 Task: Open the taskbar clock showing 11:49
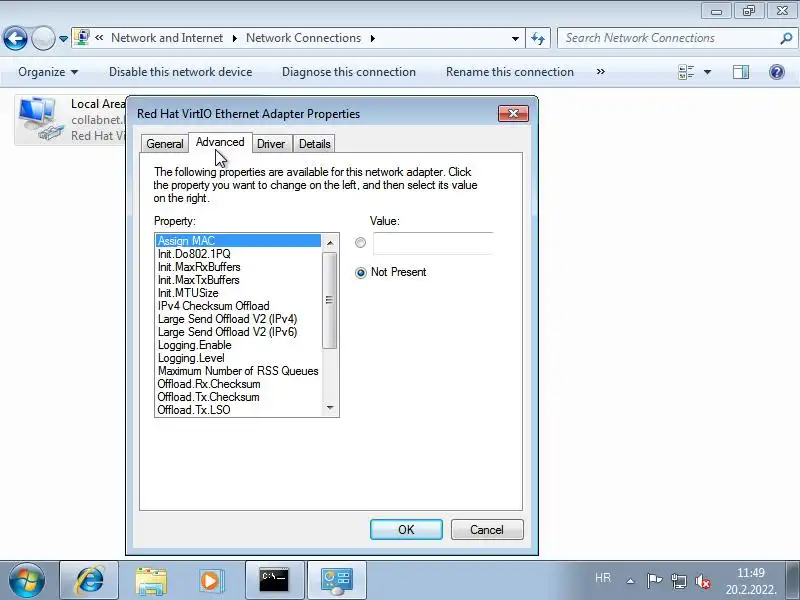[x=751, y=581]
